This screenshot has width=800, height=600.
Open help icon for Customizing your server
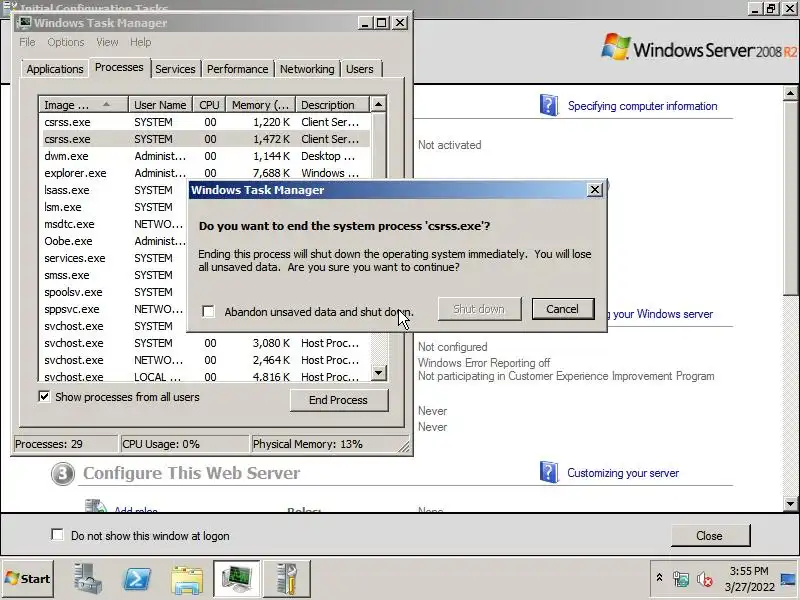click(549, 472)
